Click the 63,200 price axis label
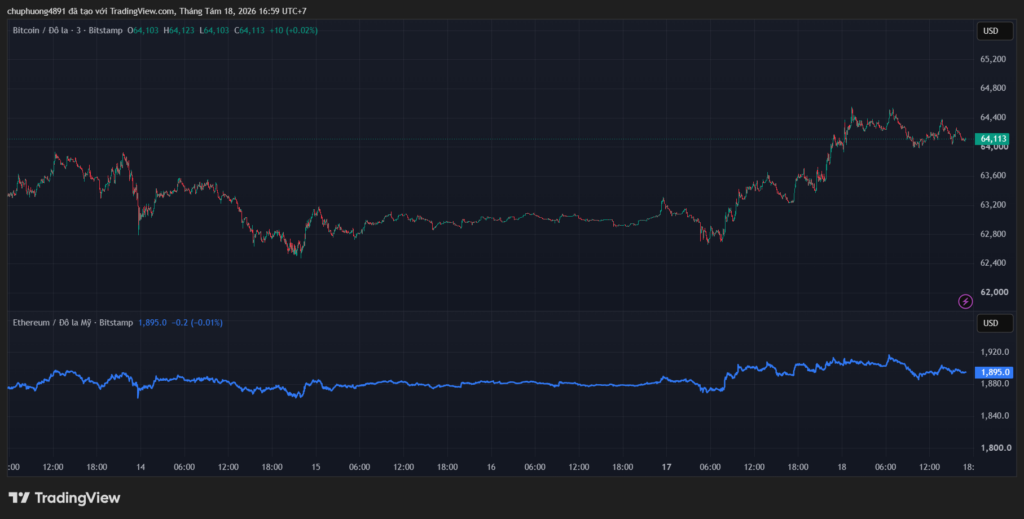 click(x=993, y=205)
